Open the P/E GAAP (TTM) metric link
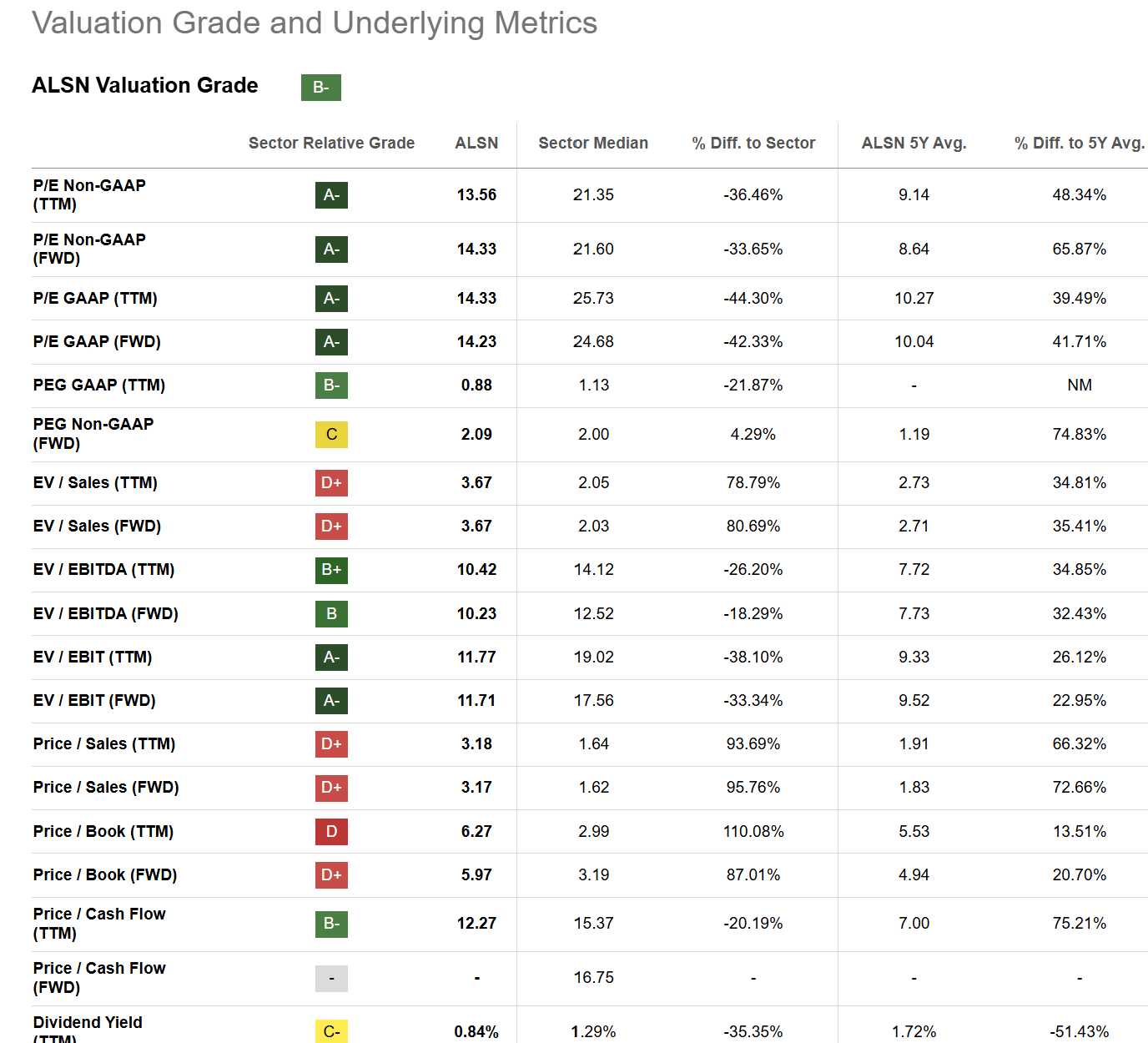1148x1043 pixels. click(x=95, y=299)
